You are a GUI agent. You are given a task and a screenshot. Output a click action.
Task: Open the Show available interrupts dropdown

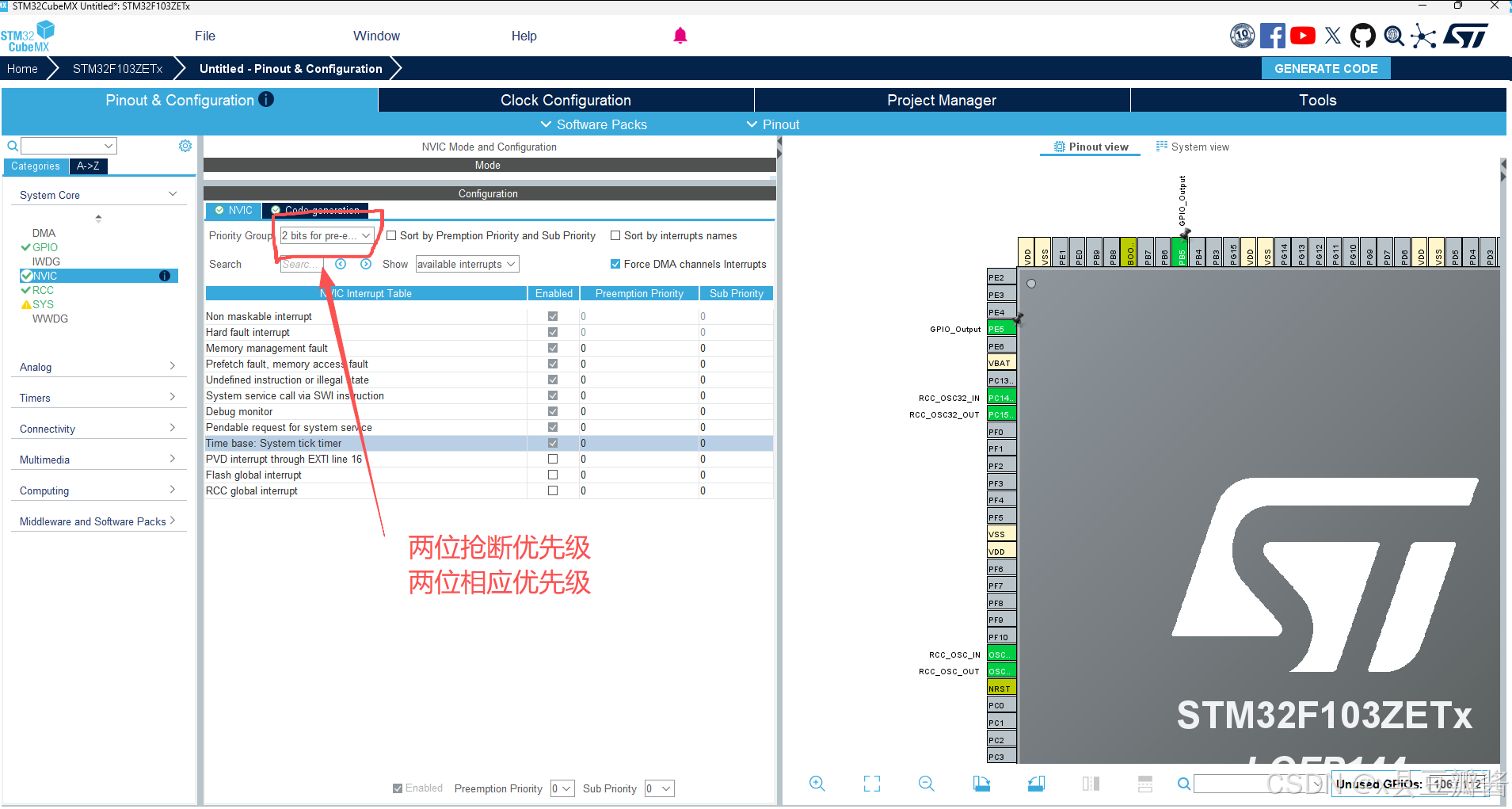467,264
